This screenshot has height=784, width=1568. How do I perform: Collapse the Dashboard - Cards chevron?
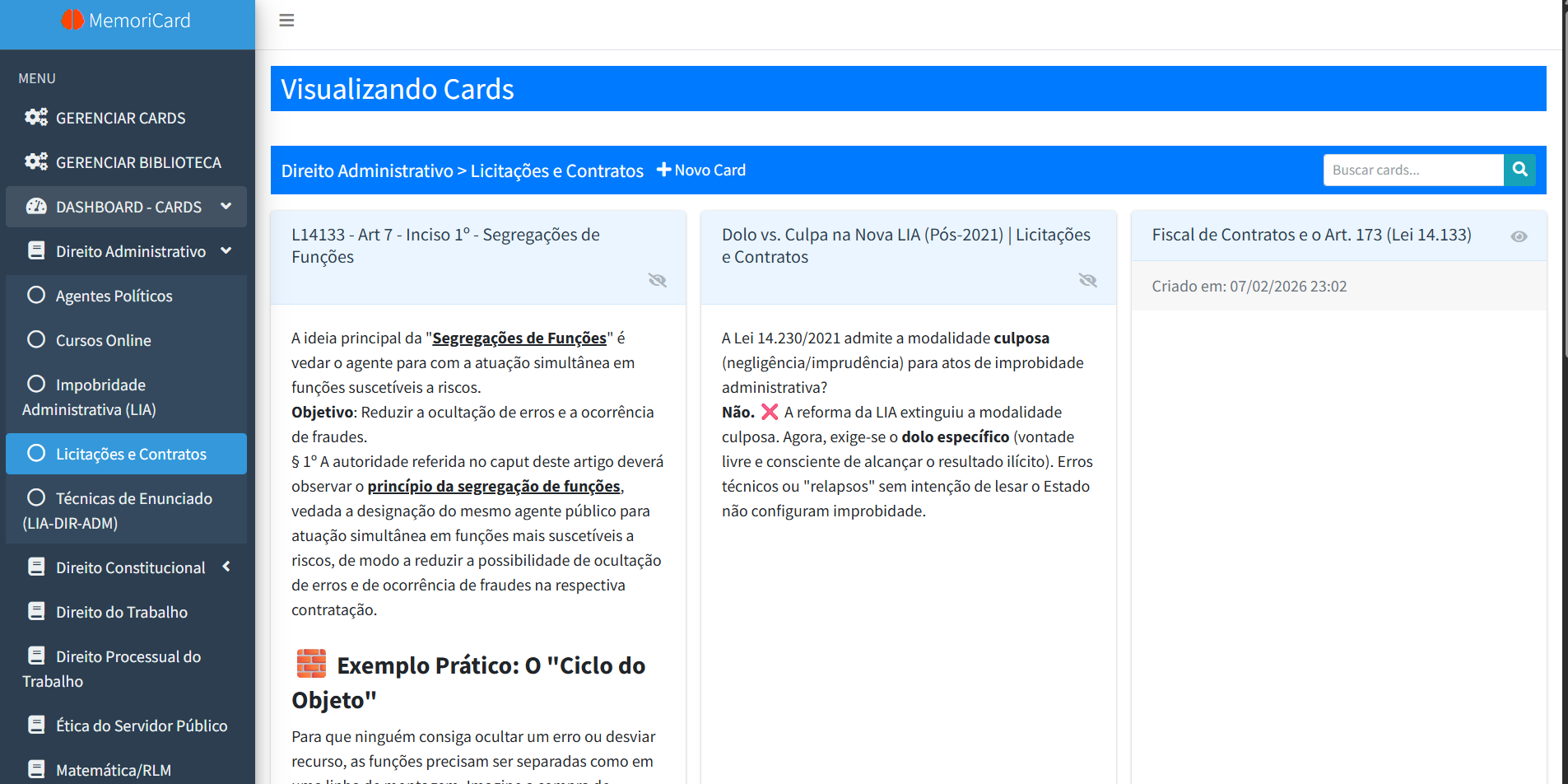pos(226,206)
